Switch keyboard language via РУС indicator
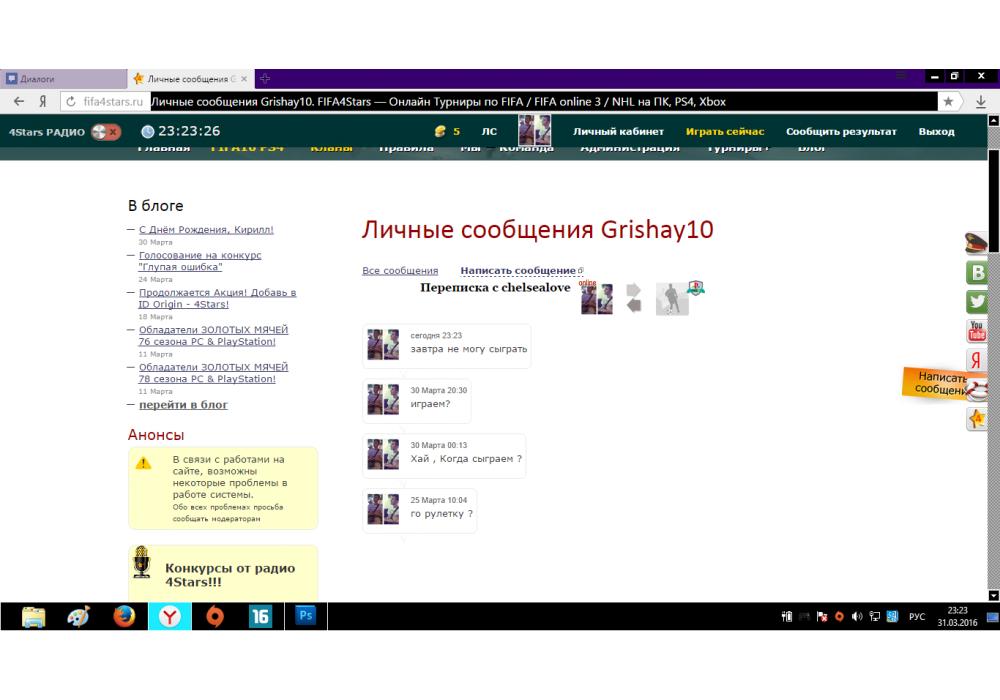The width and height of the screenshot is (1000, 700). [x=916, y=617]
